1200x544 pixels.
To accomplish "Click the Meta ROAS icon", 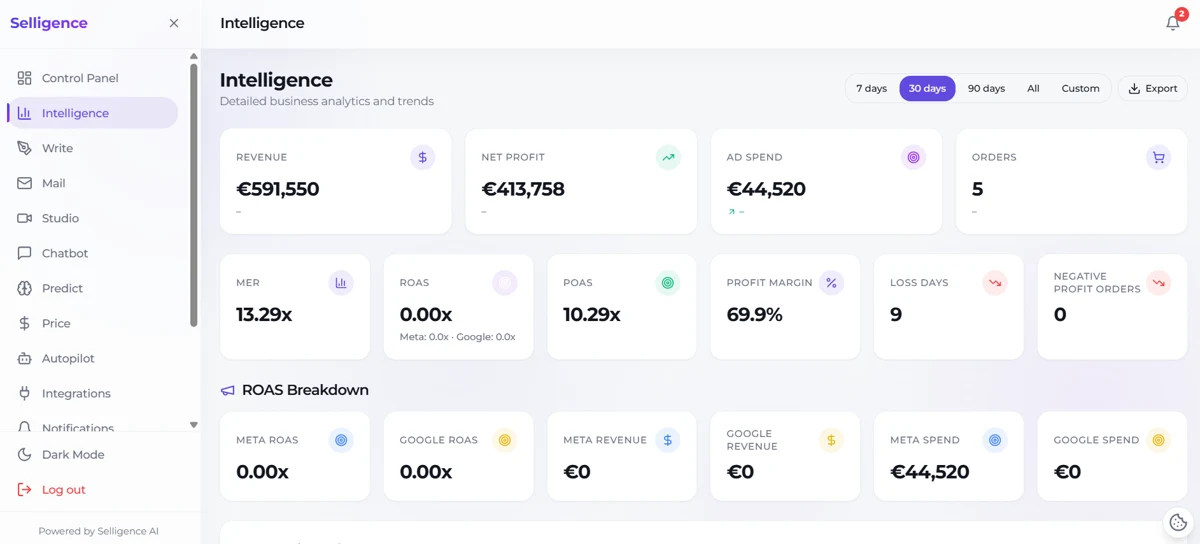I will click(341, 440).
